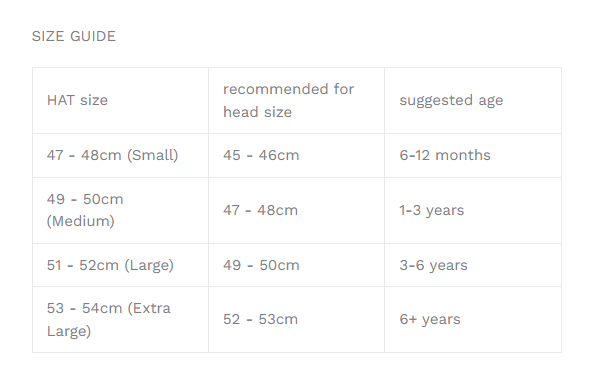Image resolution: width=598 pixels, height=373 pixels.
Task: Click the 47 - 48cm (Small) cell
Action: [x=121, y=156]
